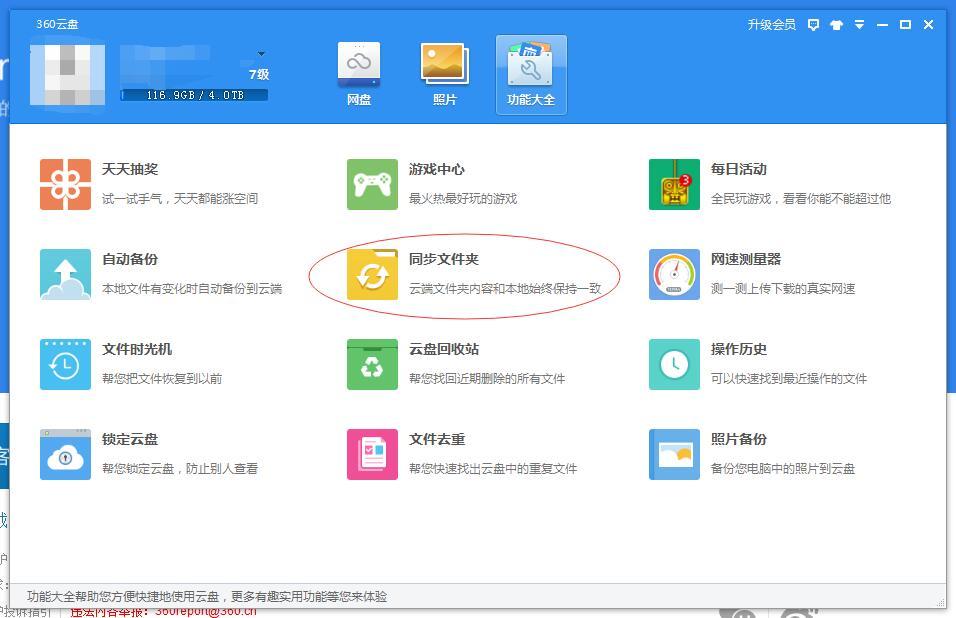This screenshot has width=956, height=618.
Task: Open the feedback message icon in titlebar
Action: [x=813, y=25]
